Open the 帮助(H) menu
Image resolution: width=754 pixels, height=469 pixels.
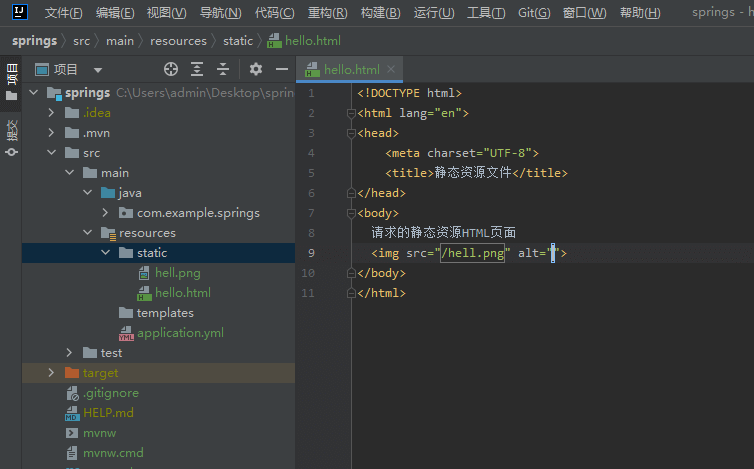coord(640,13)
